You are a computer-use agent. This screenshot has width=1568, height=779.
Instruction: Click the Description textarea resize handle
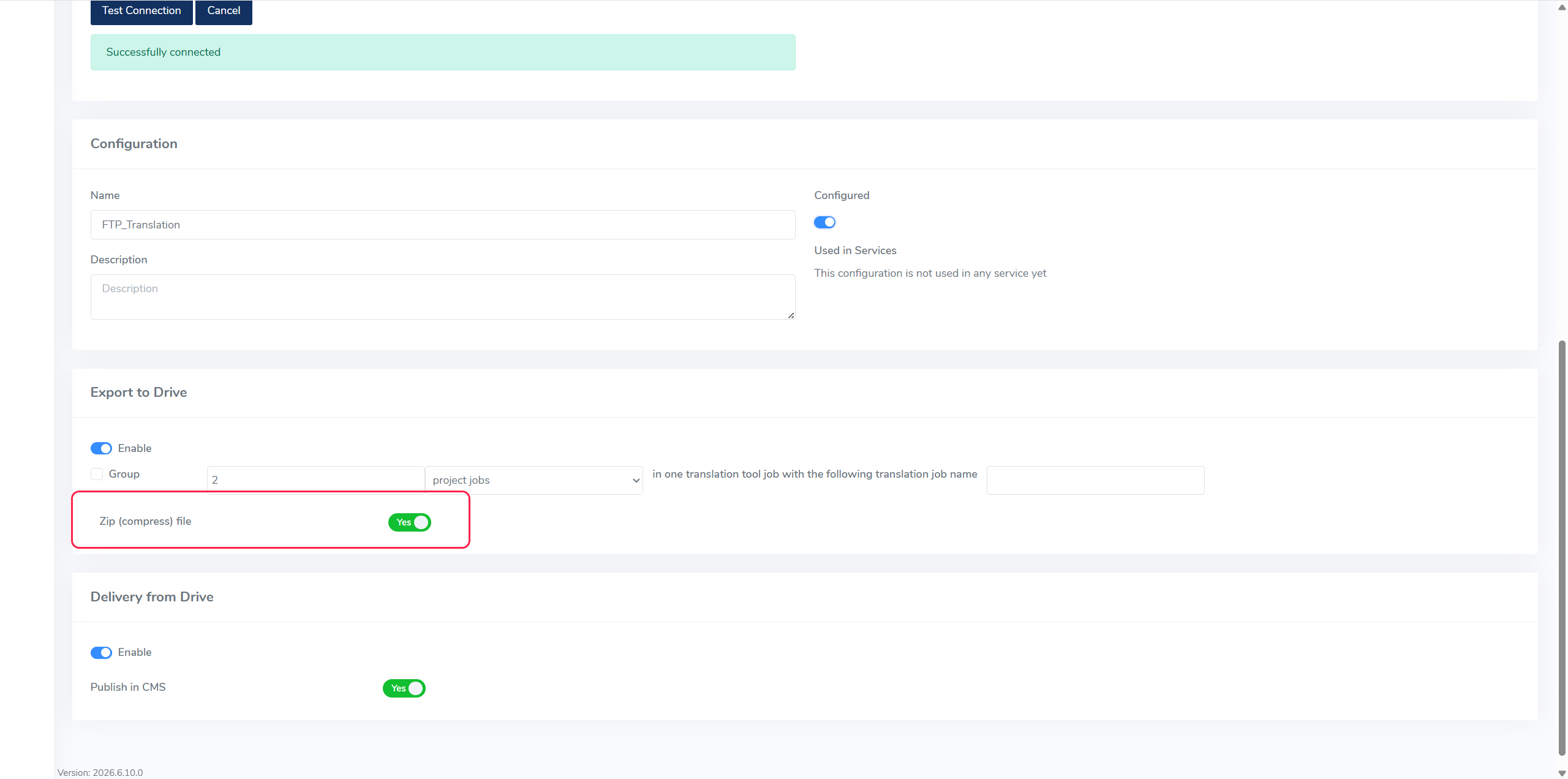coord(791,315)
